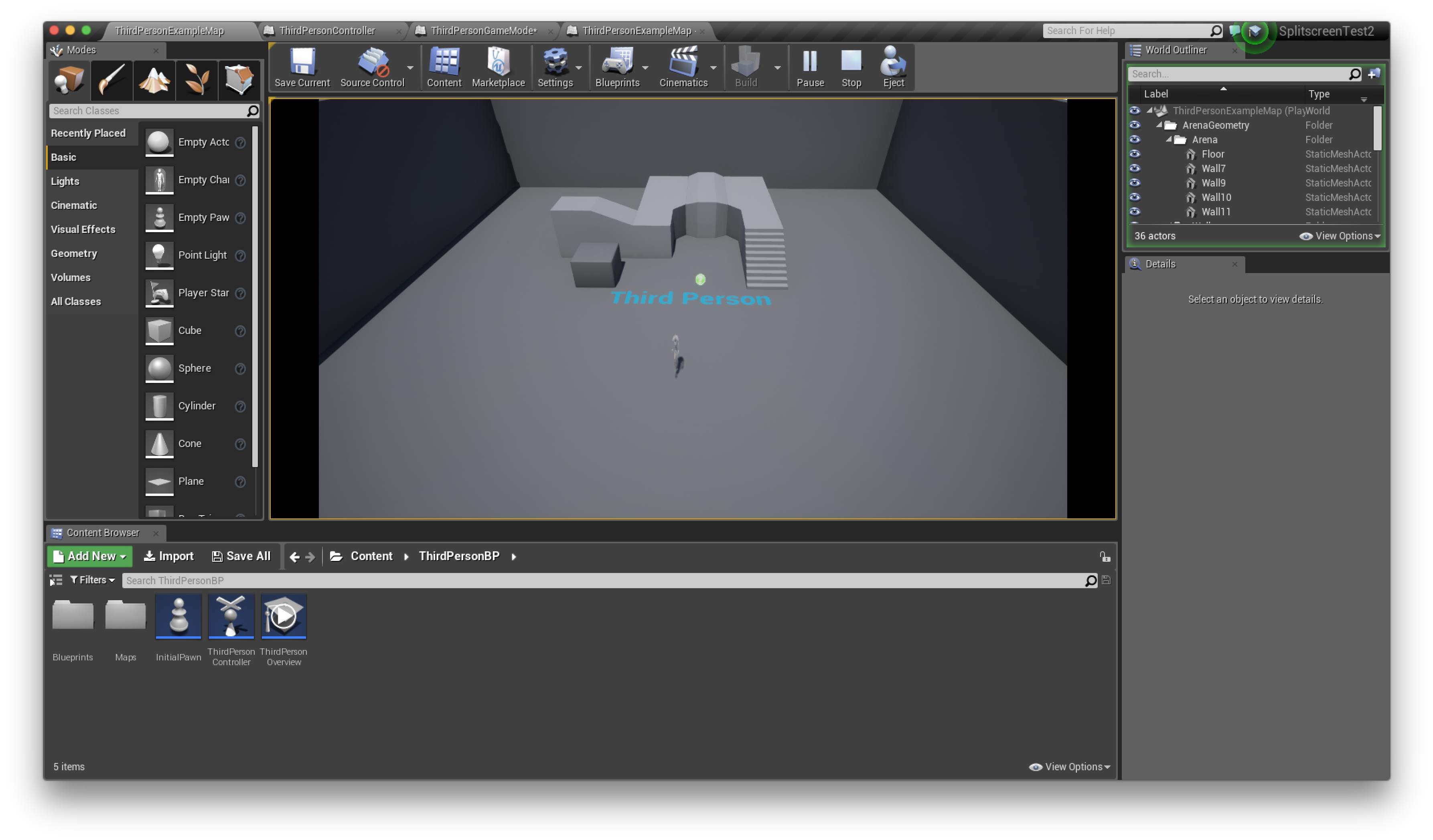Click the Settings toolbar icon
The image size is (1433, 840).
pyautogui.click(x=555, y=67)
